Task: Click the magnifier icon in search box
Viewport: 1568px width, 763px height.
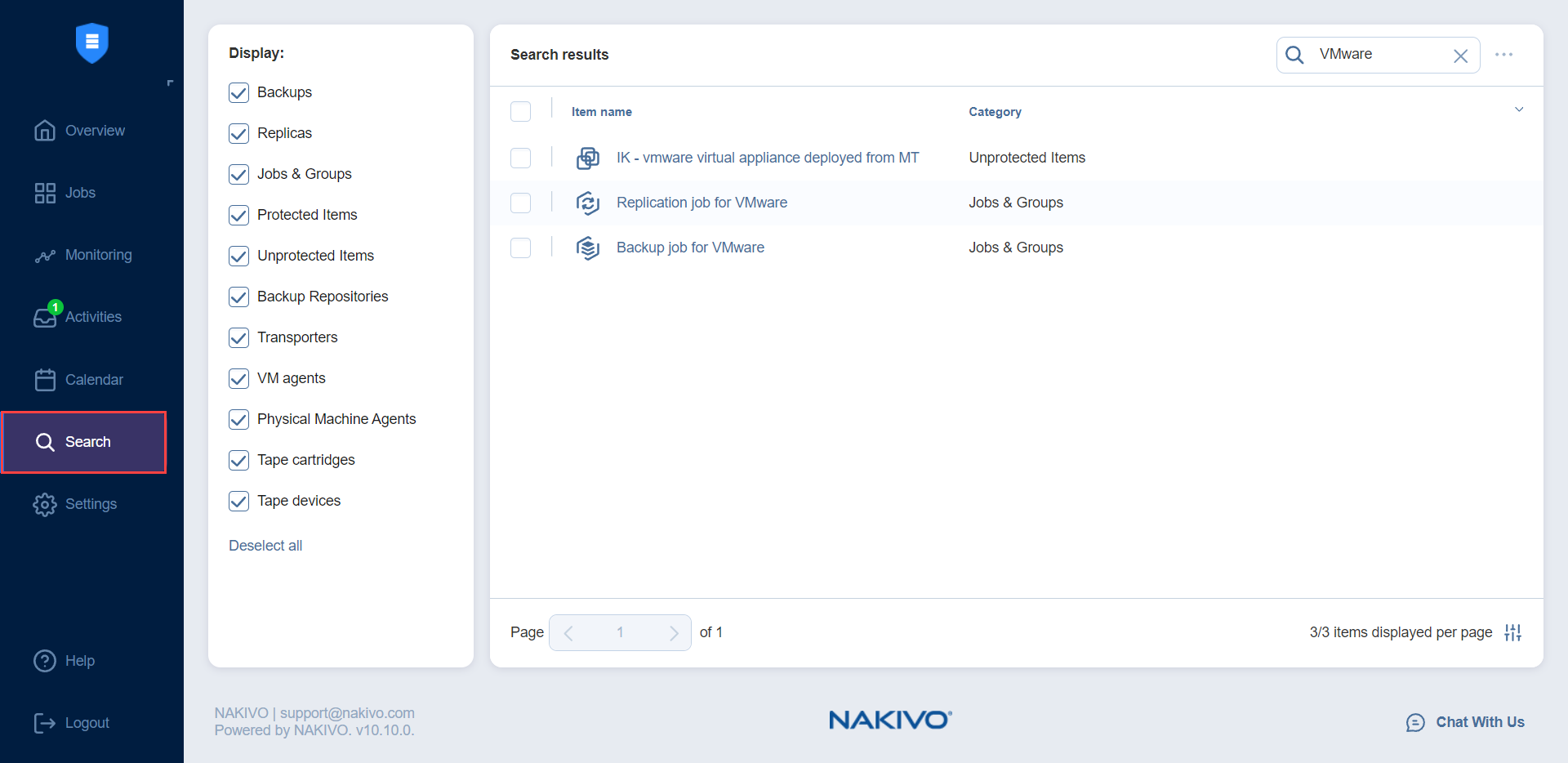Action: point(1294,55)
